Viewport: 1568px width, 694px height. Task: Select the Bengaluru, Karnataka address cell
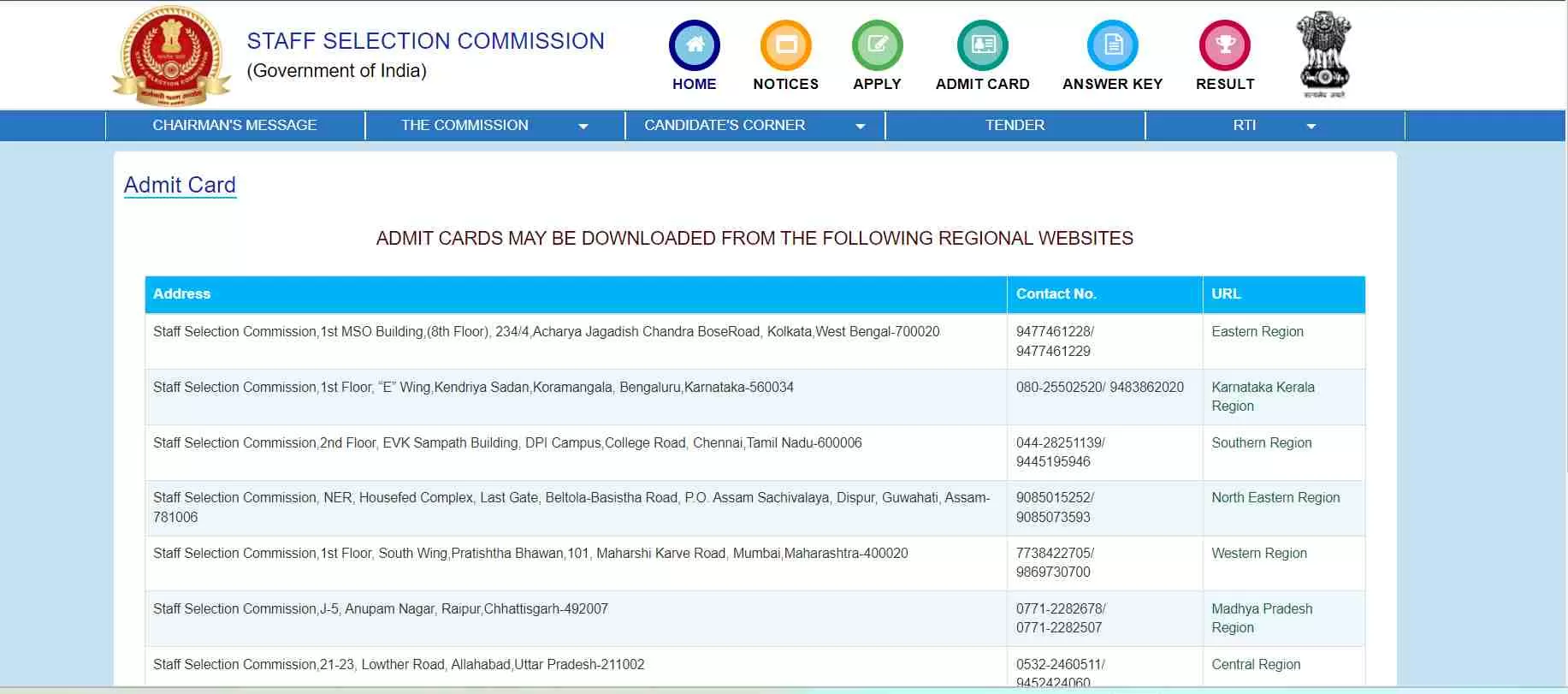[576, 397]
